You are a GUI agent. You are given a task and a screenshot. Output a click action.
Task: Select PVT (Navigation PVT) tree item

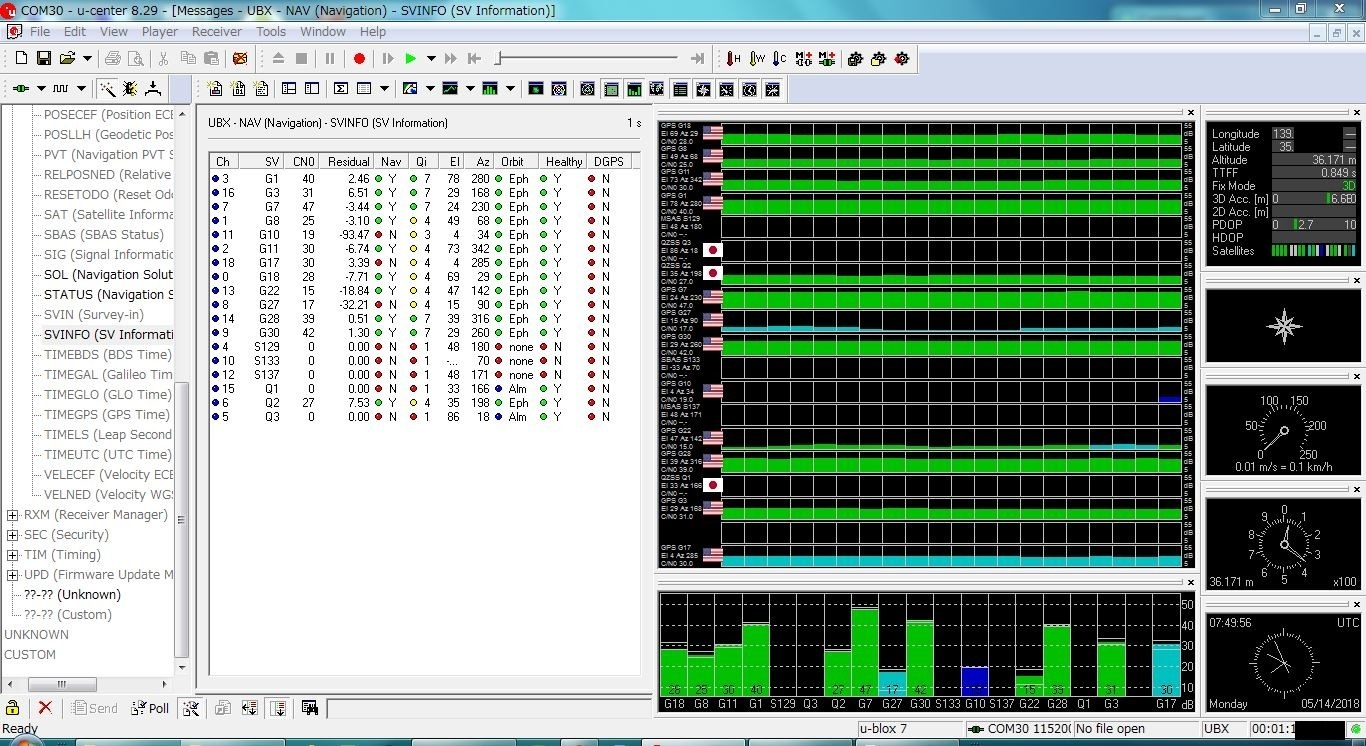pos(108,155)
